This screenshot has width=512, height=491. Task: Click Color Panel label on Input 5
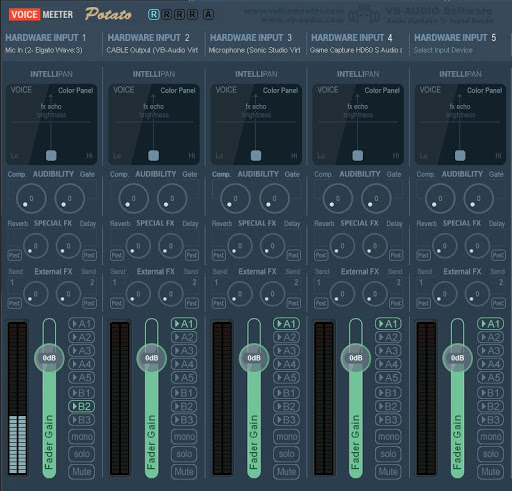click(484, 90)
